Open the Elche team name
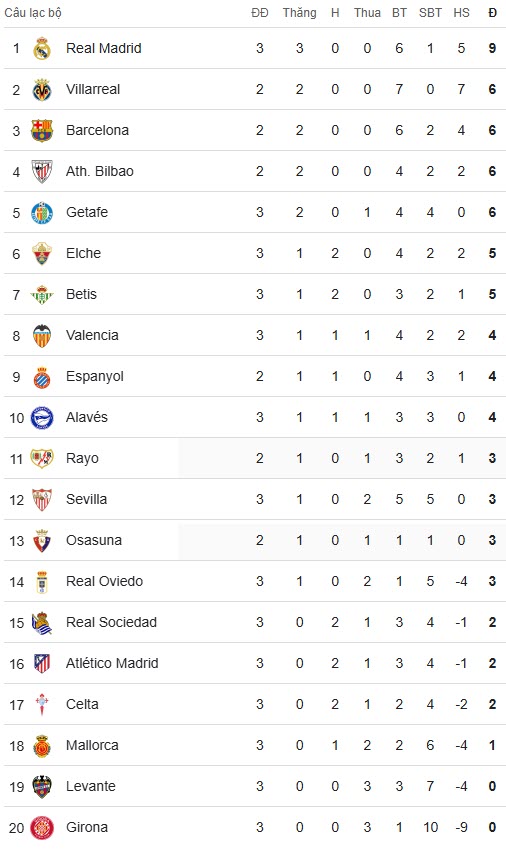Viewport: 506px width, 861px height. [x=84, y=253]
